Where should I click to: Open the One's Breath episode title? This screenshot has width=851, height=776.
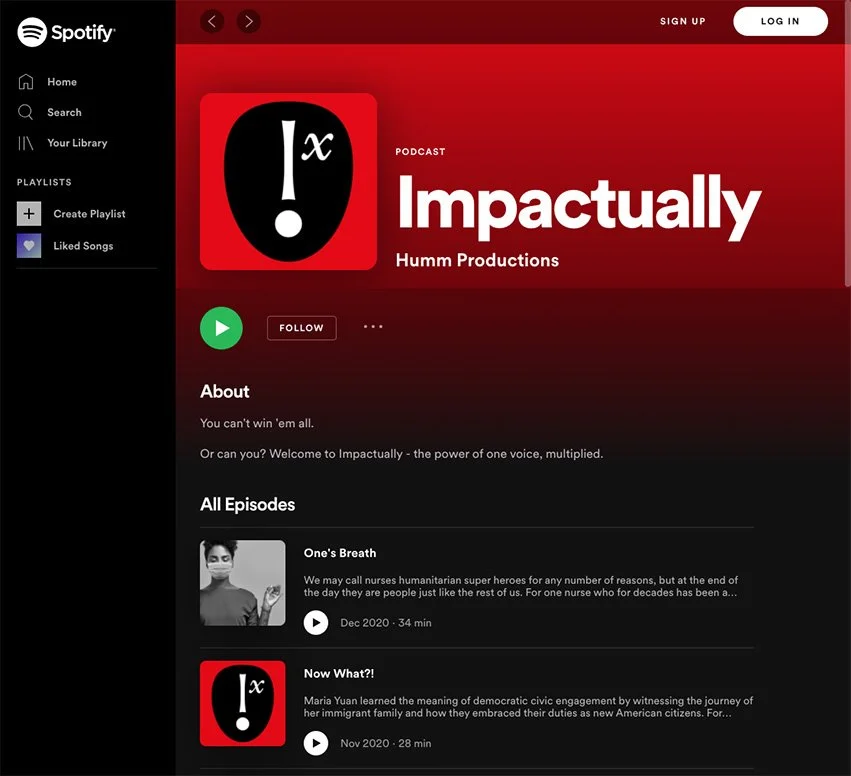(340, 553)
